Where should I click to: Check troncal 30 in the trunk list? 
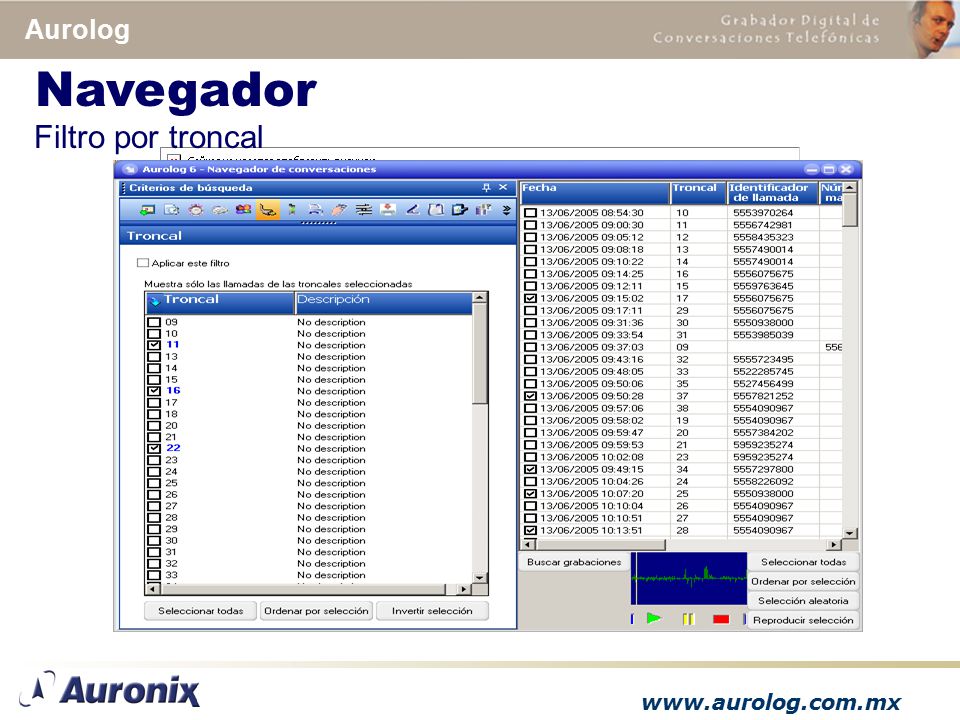154,541
